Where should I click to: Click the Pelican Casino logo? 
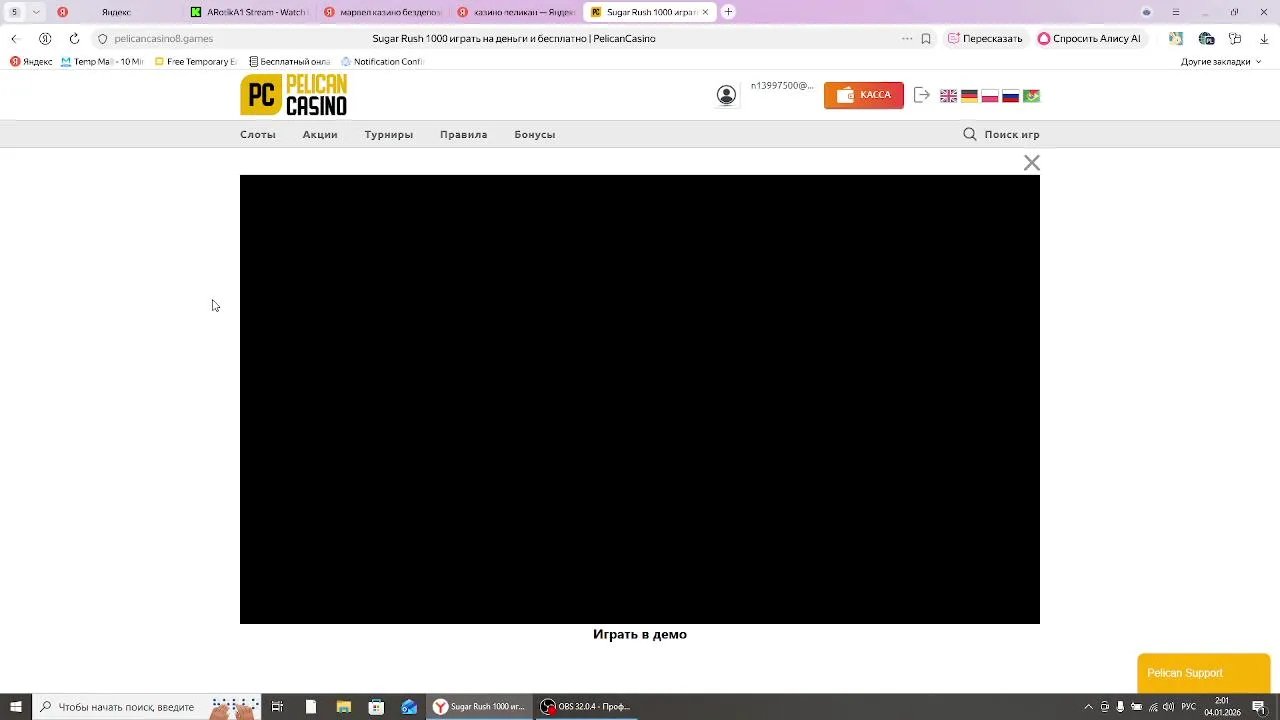point(293,95)
